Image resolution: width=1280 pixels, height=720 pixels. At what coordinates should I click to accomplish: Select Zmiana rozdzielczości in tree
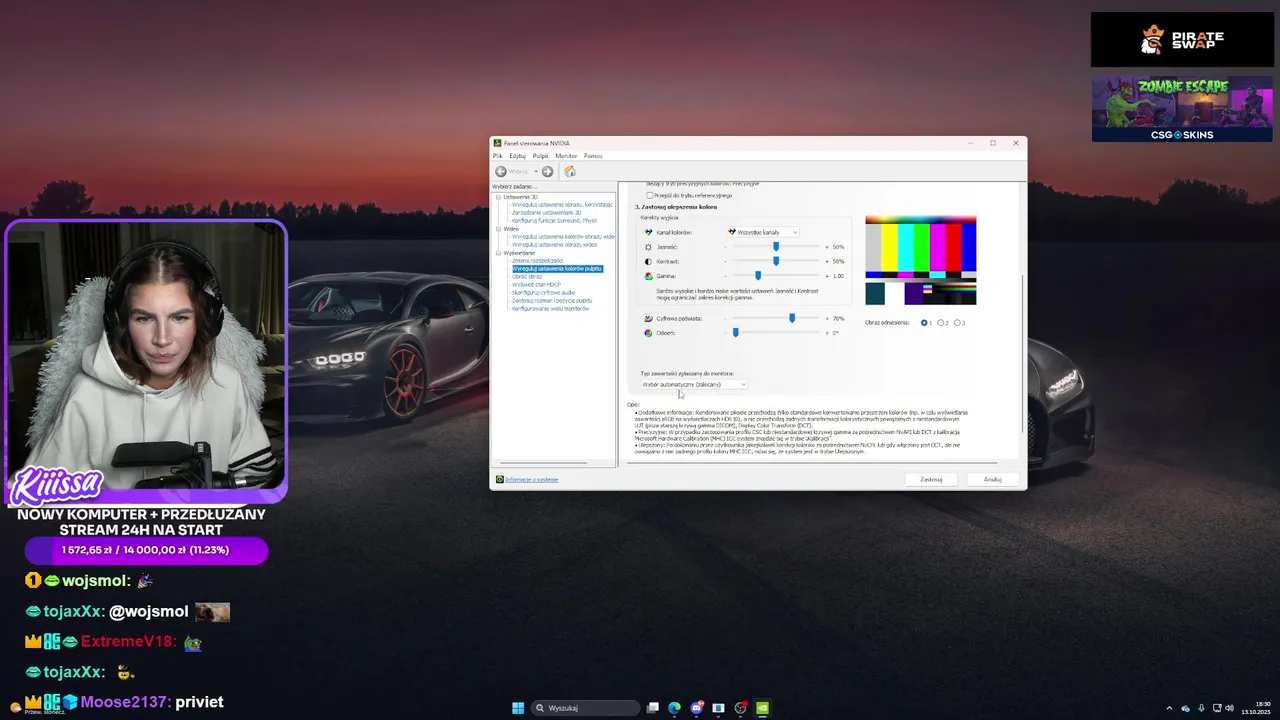537,261
